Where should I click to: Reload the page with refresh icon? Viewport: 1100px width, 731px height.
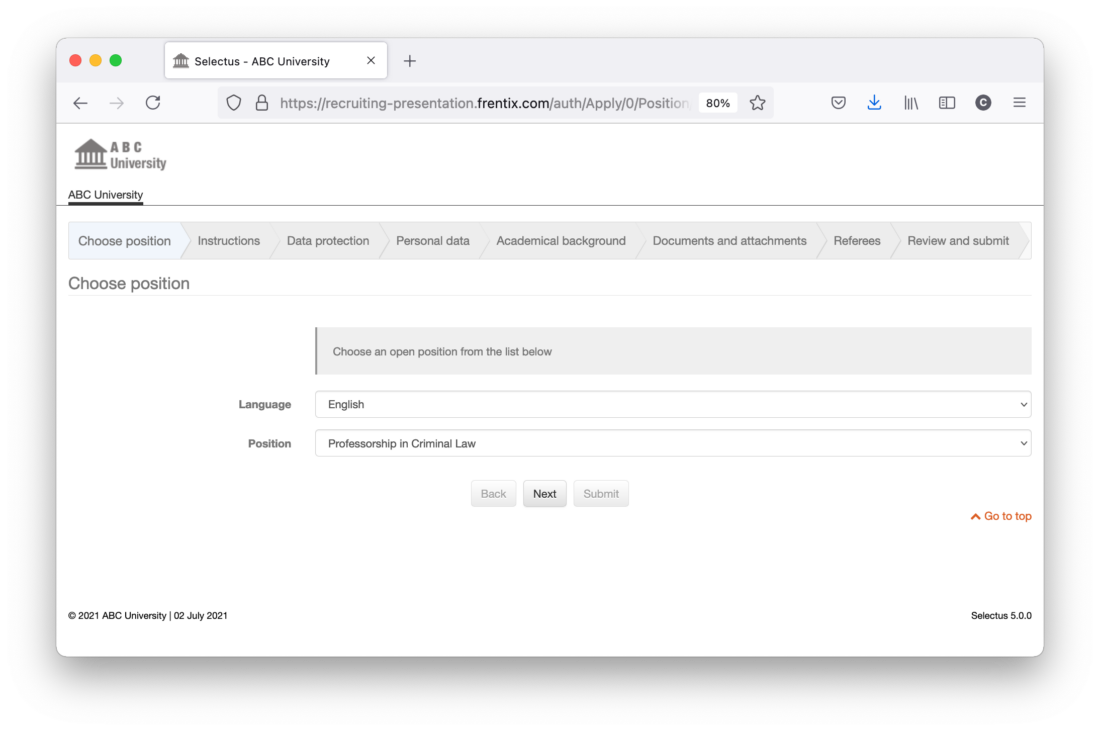pyautogui.click(x=153, y=103)
